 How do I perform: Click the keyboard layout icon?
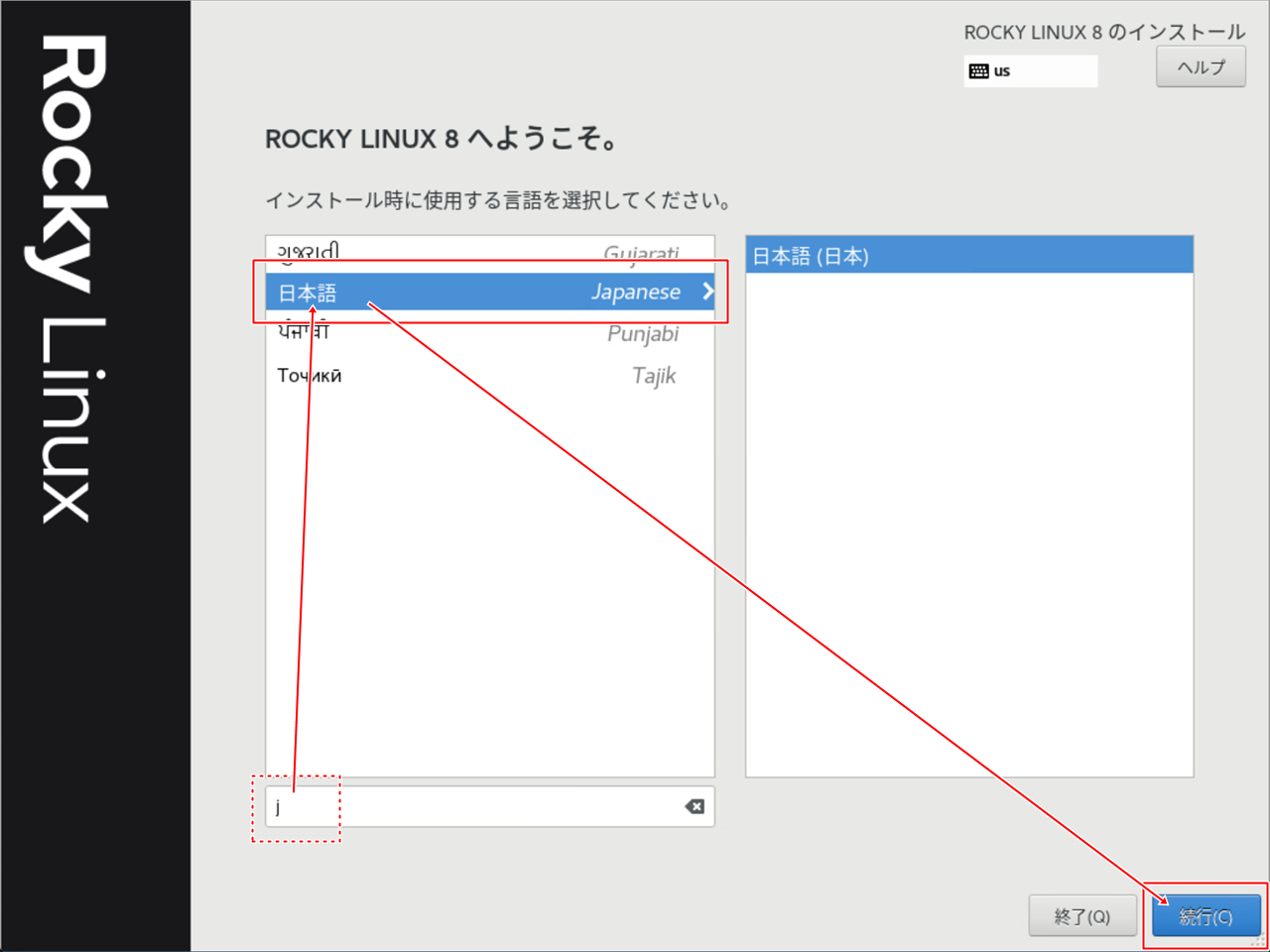click(x=978, y=71)
